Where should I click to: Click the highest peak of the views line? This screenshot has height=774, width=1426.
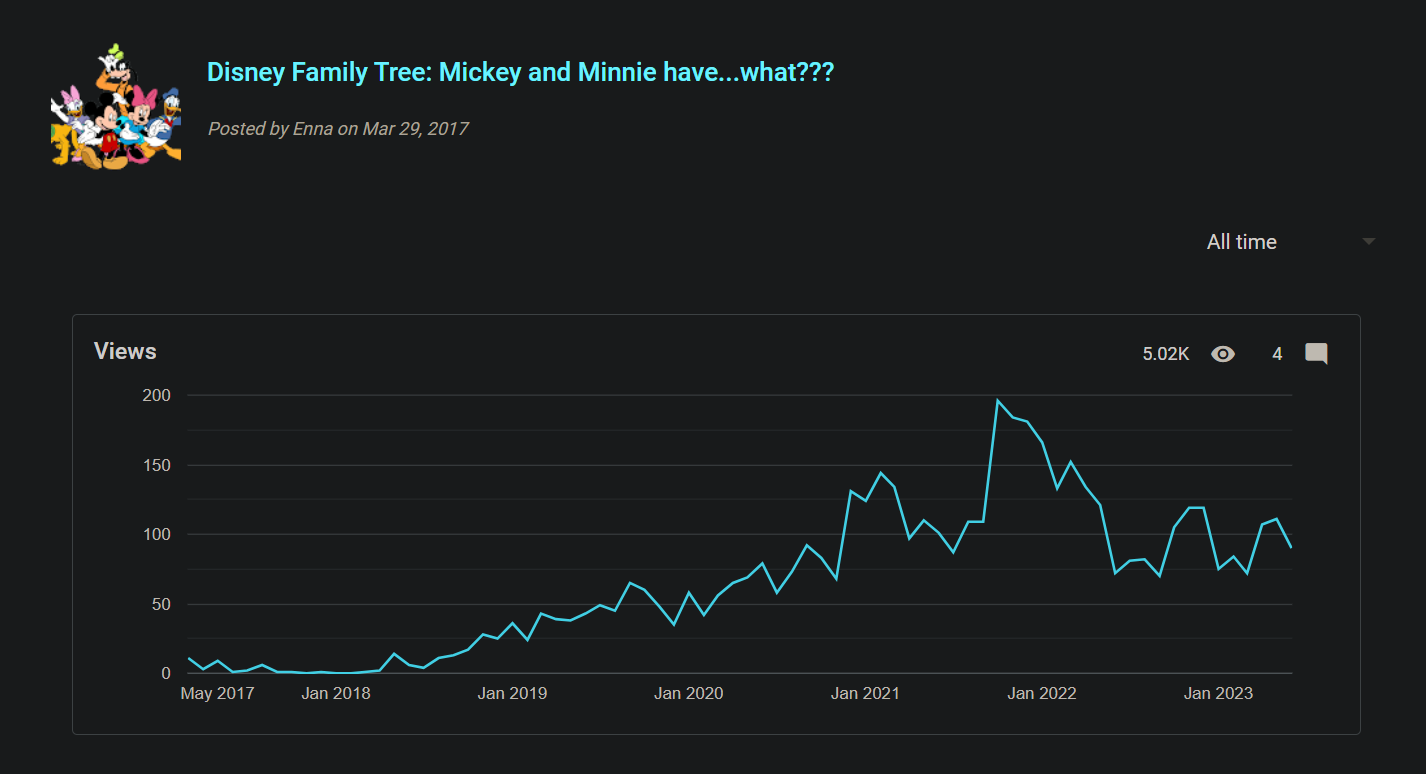tap(997, 400)
